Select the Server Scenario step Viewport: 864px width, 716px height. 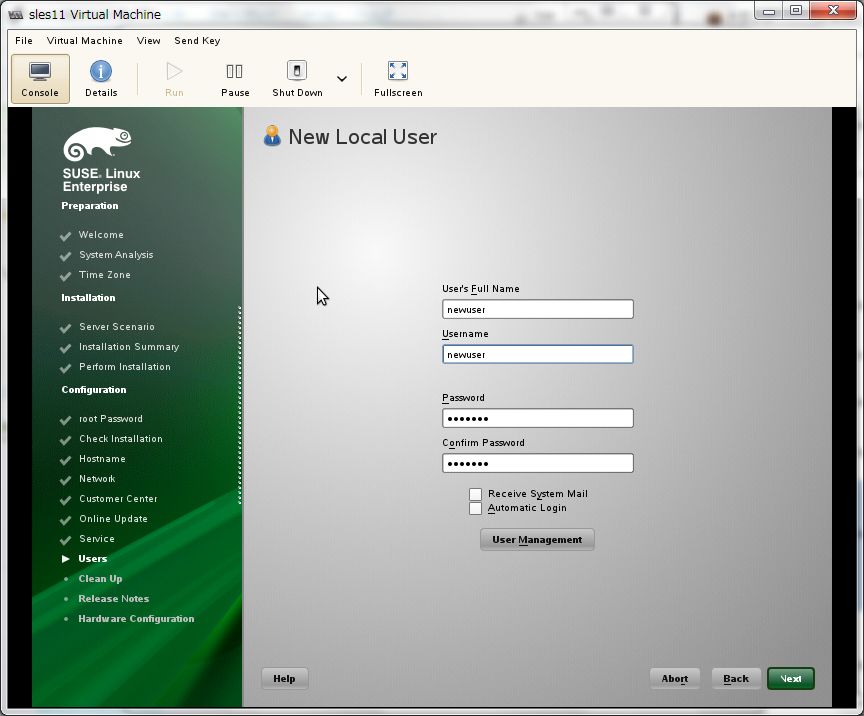point(117,327)
